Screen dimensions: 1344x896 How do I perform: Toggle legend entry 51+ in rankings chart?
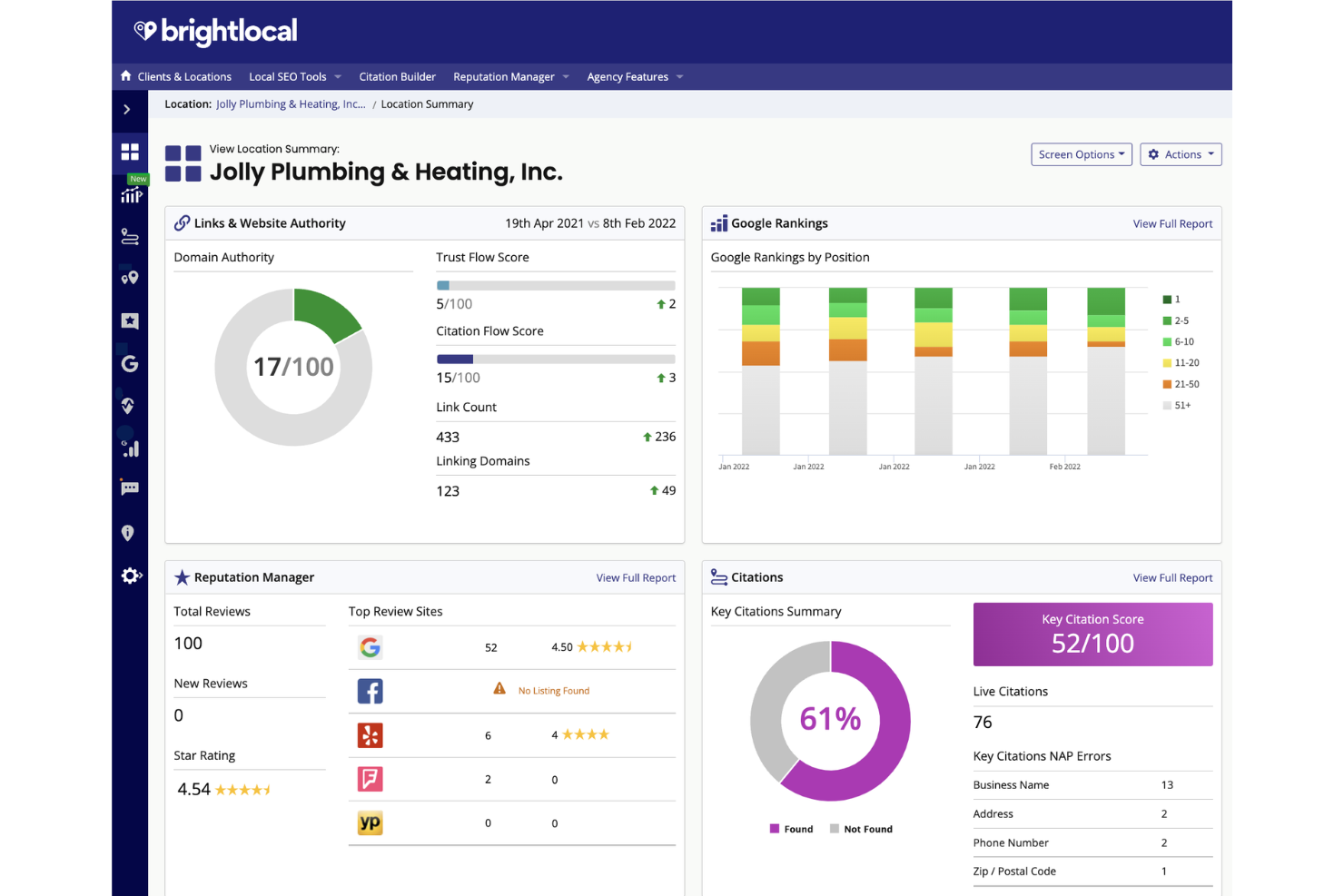(1177, 405)
